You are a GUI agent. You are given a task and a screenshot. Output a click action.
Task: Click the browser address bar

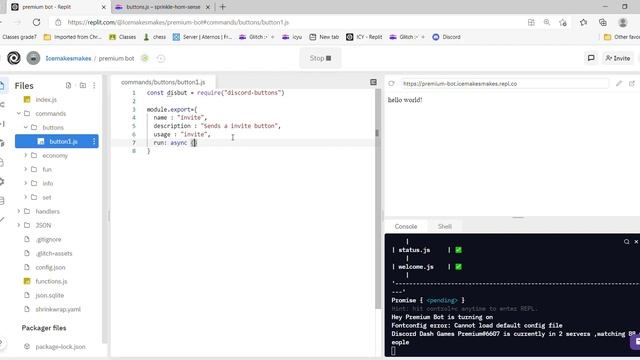[286, 22]
